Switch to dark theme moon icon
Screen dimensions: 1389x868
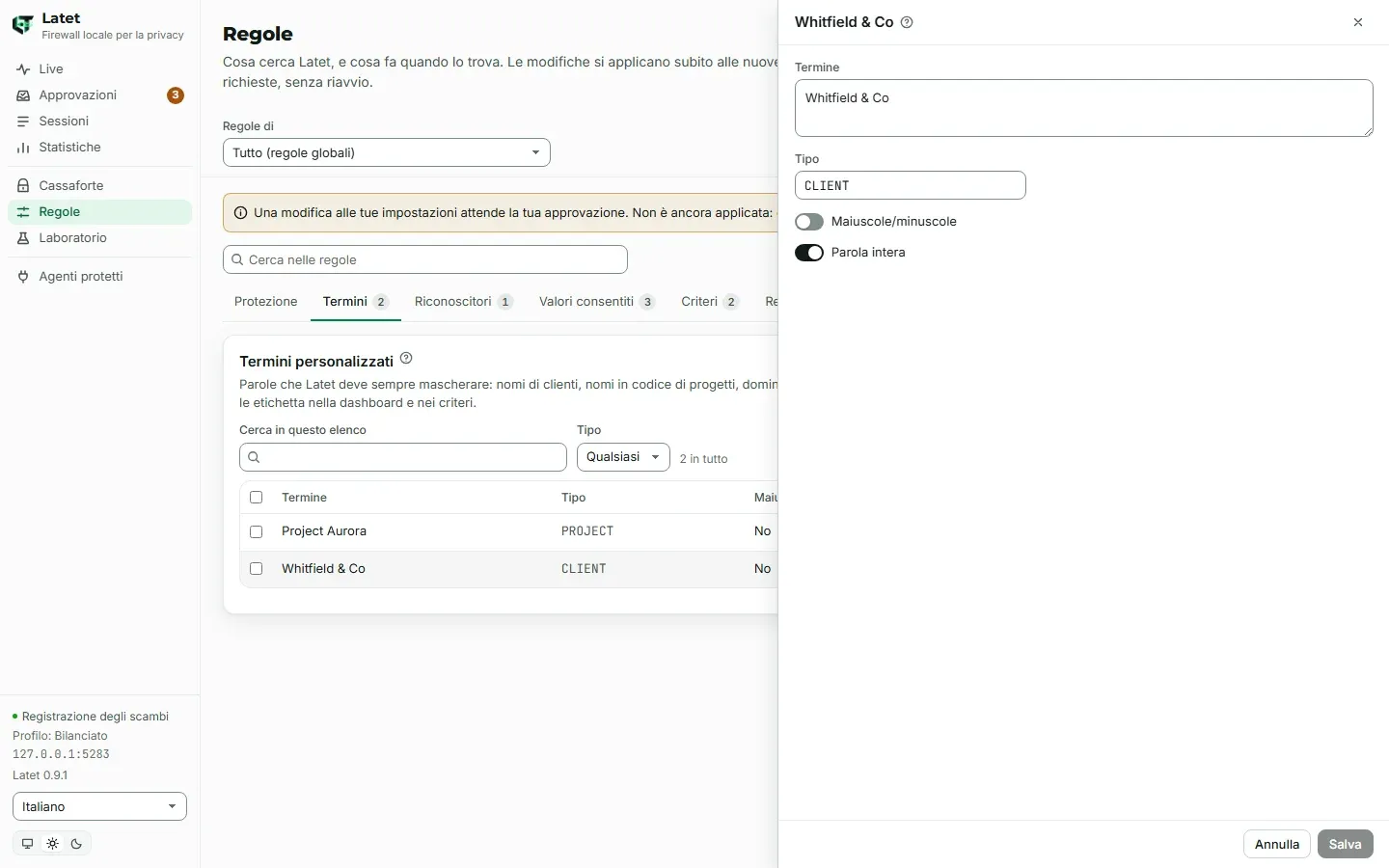(76, 844)
